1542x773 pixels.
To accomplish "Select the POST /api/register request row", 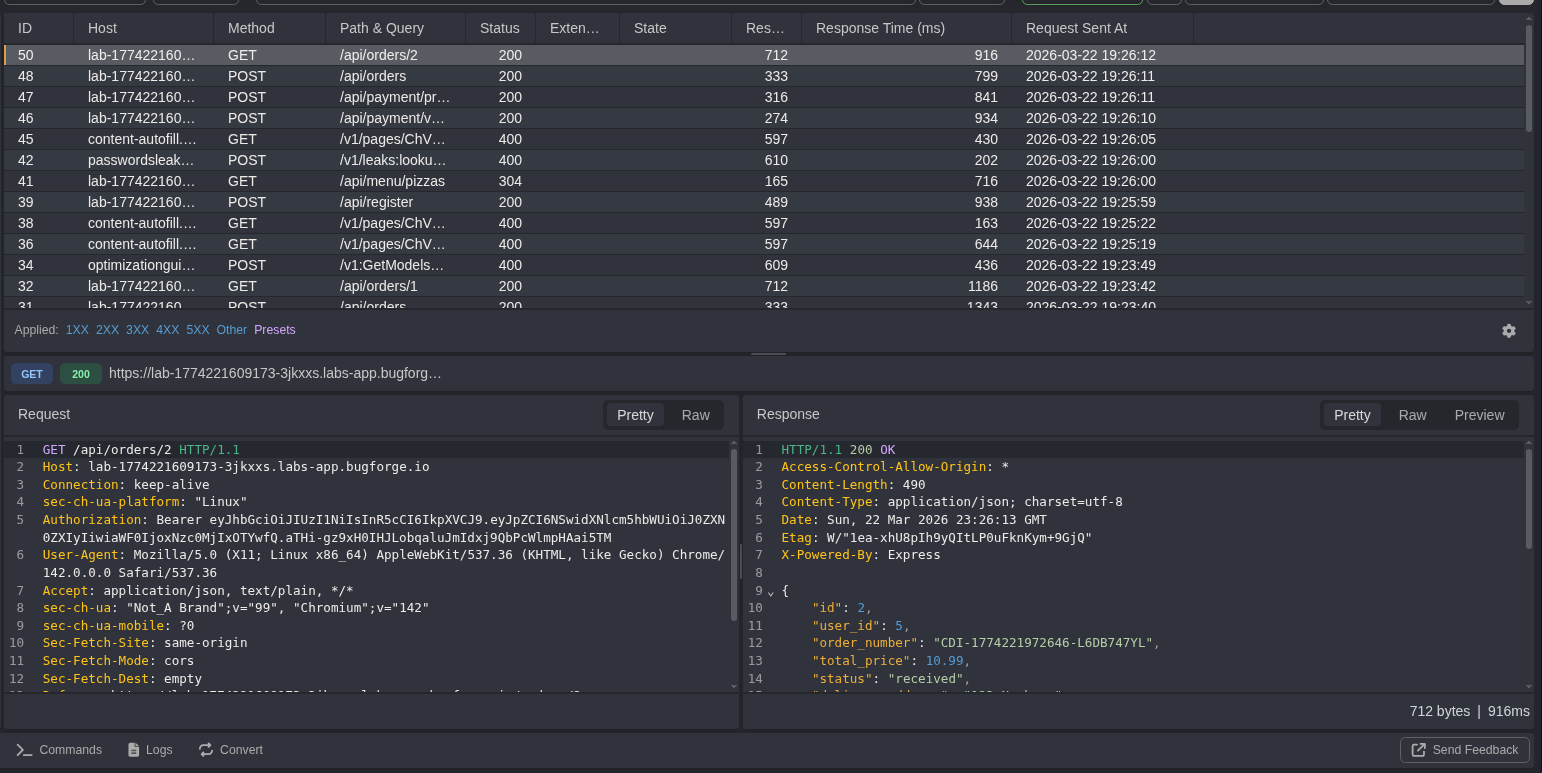I will coord(400,202).
